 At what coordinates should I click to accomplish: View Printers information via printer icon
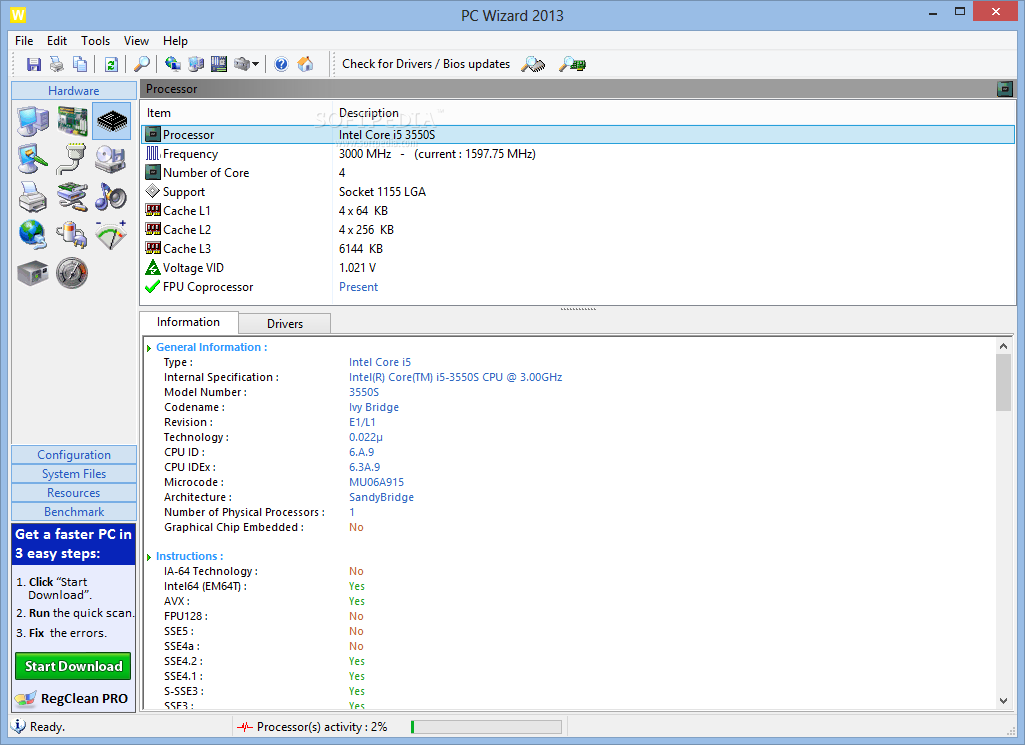point(32,196)
